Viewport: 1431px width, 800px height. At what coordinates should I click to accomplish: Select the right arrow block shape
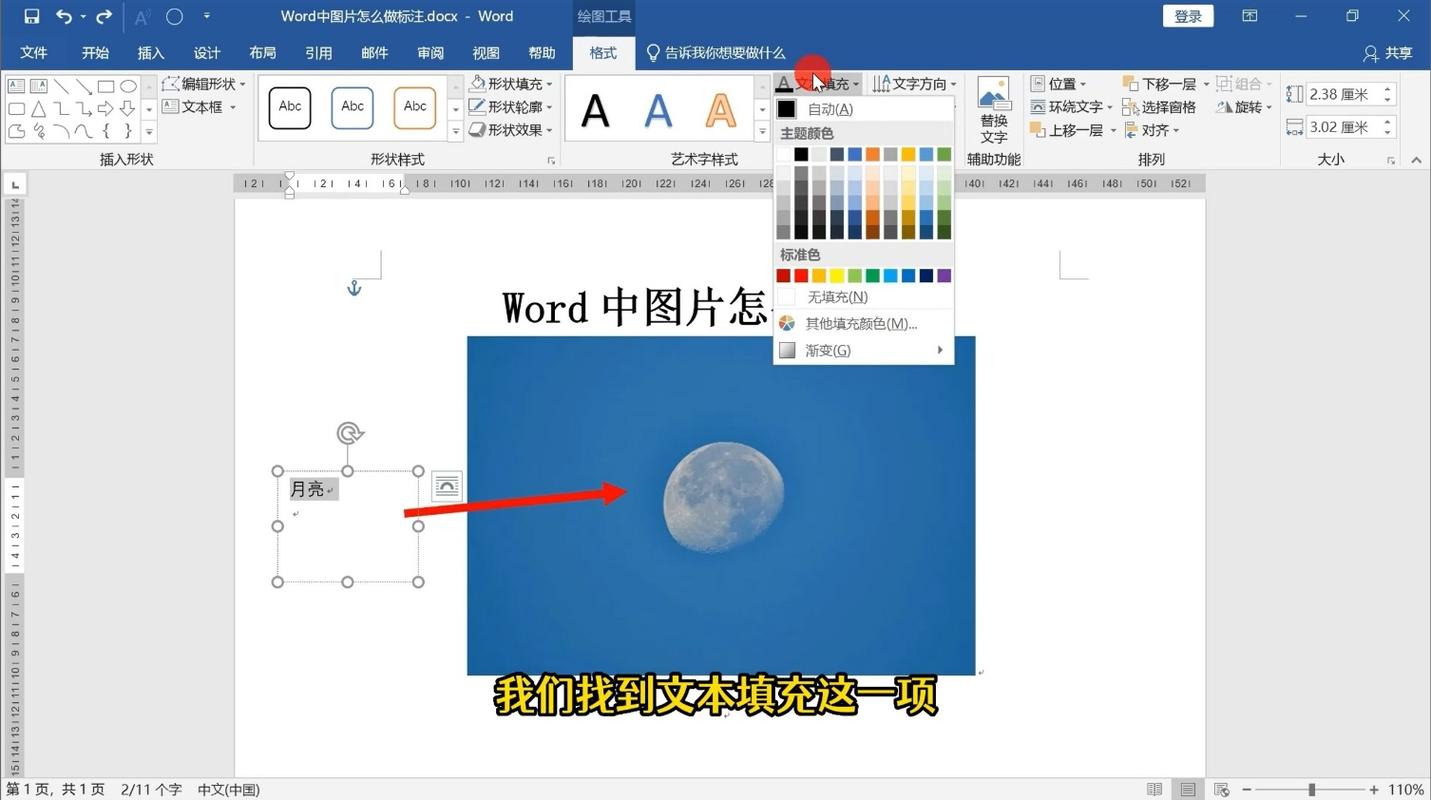[105, 109]
